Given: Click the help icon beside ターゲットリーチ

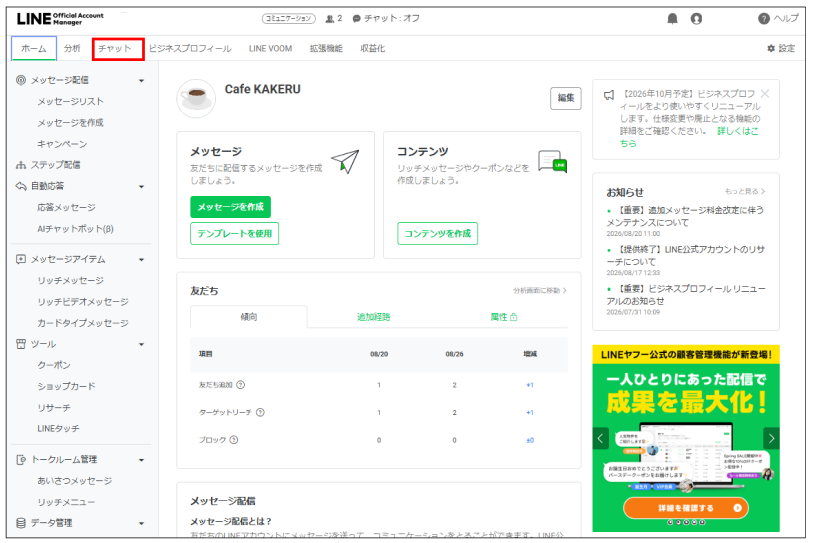Looking at the screenshot, I should click(260, 412).
